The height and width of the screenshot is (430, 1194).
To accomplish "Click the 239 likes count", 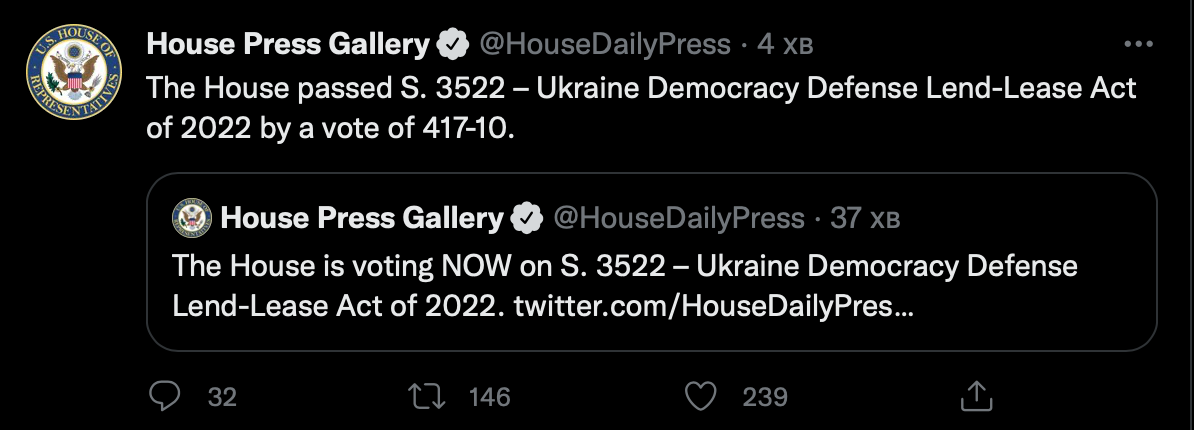I will point(765,397).
